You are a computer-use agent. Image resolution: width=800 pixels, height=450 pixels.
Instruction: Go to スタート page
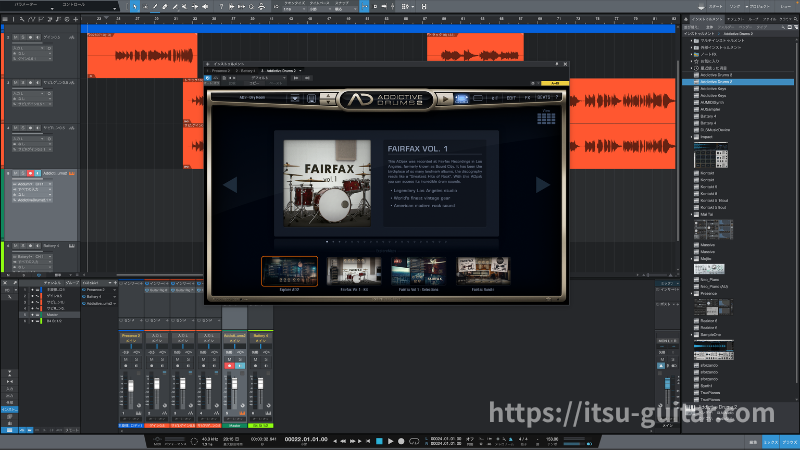coord(716,7)
